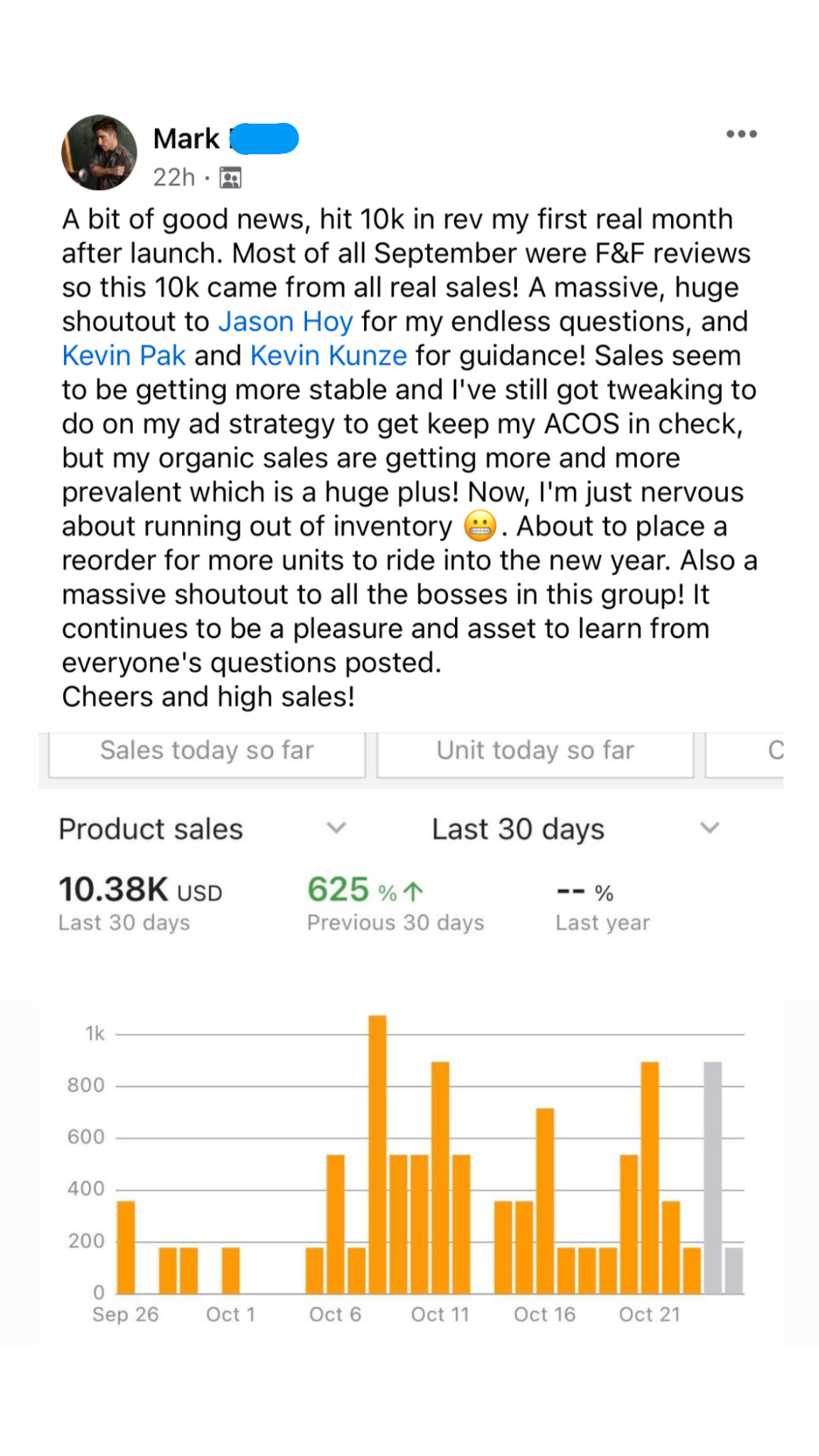Expand the Last 30 days dropdown
Screen dimensions: 819x1456
[x=709, y=828]
